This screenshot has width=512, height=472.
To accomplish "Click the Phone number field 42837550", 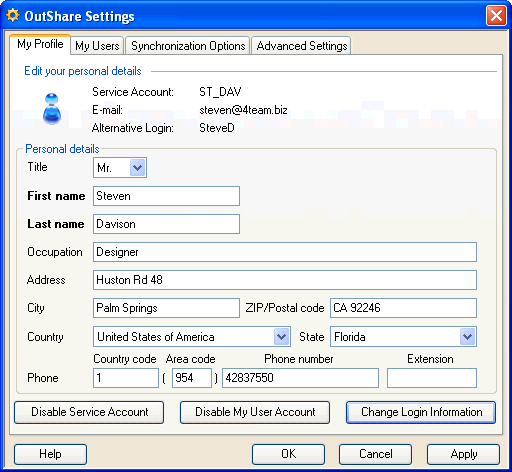I will click(x=300, y=378).
